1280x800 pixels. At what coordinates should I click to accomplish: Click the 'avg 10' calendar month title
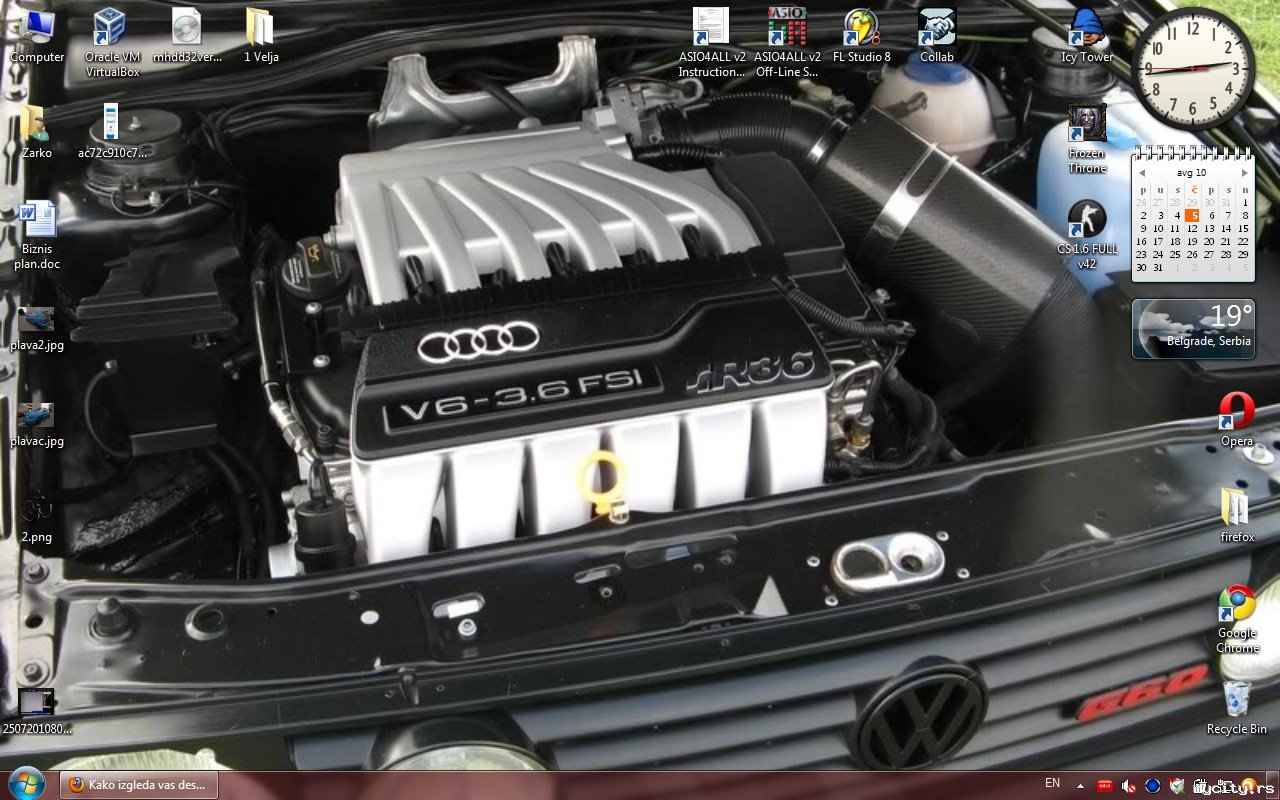[1192, 173]
